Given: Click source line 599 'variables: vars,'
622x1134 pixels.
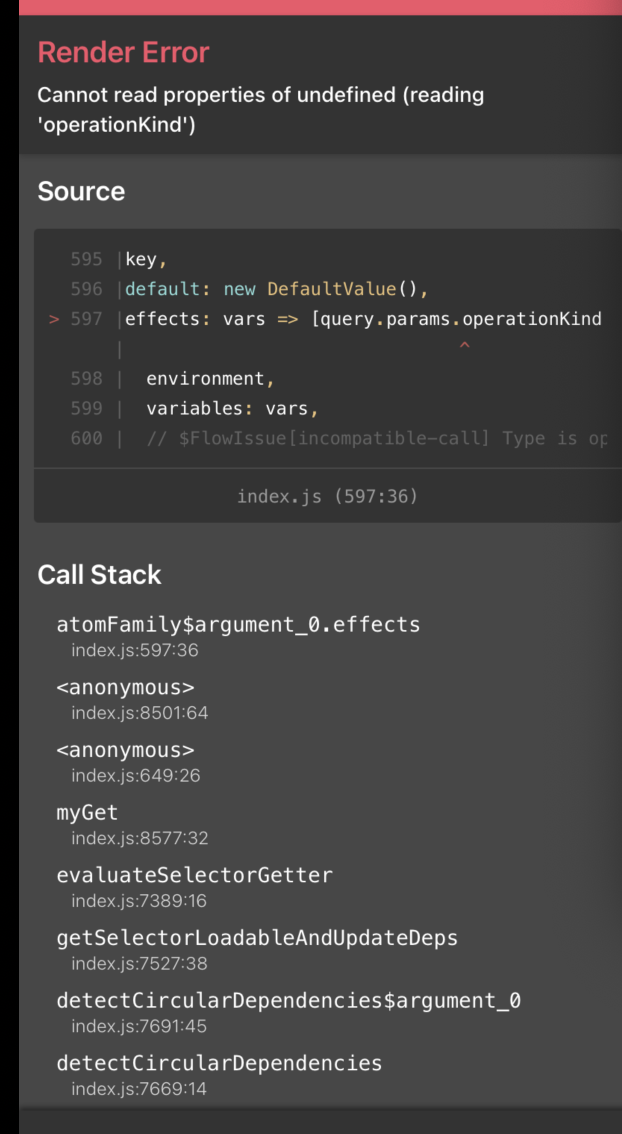Looking at the screenshot, I should click(x=232, y=409).
